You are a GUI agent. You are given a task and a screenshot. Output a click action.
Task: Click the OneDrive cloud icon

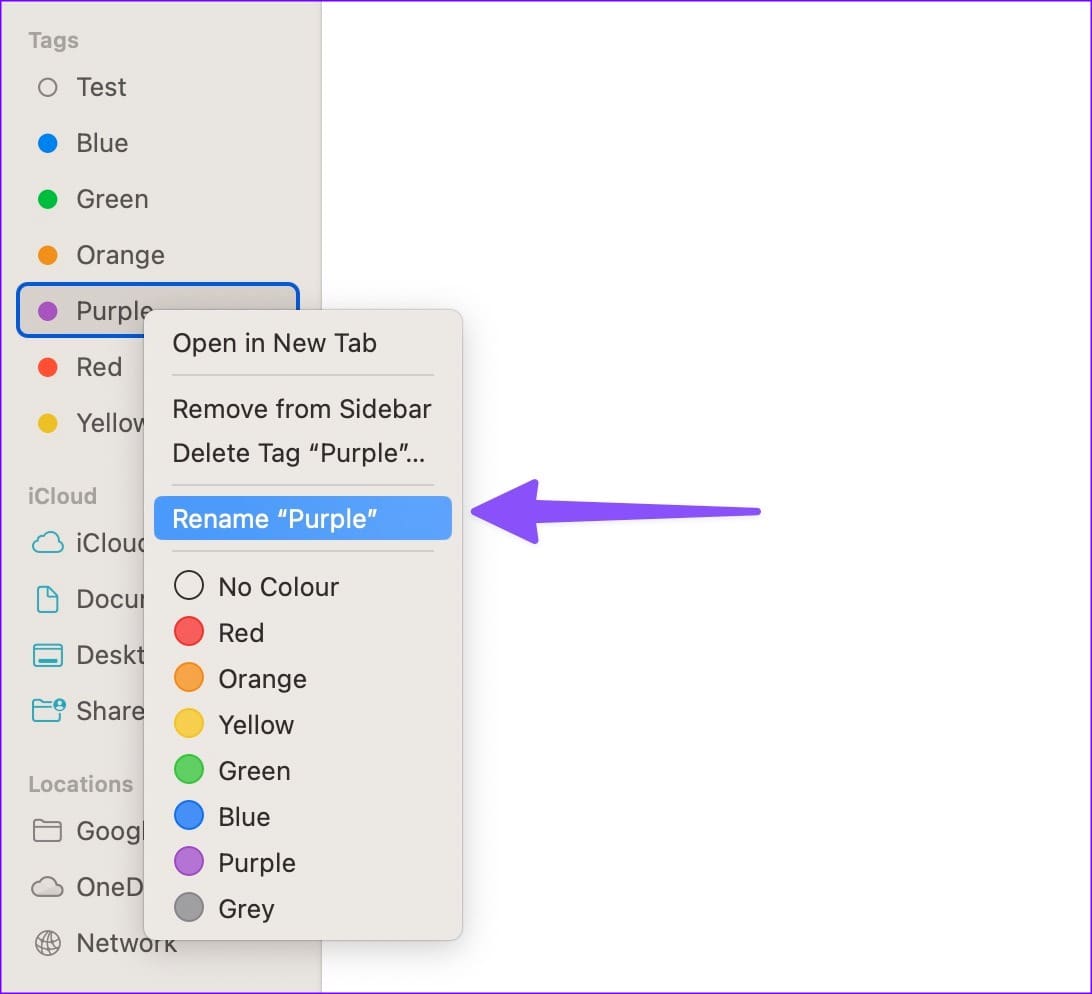pyautogui.click(x=47, y=887)
